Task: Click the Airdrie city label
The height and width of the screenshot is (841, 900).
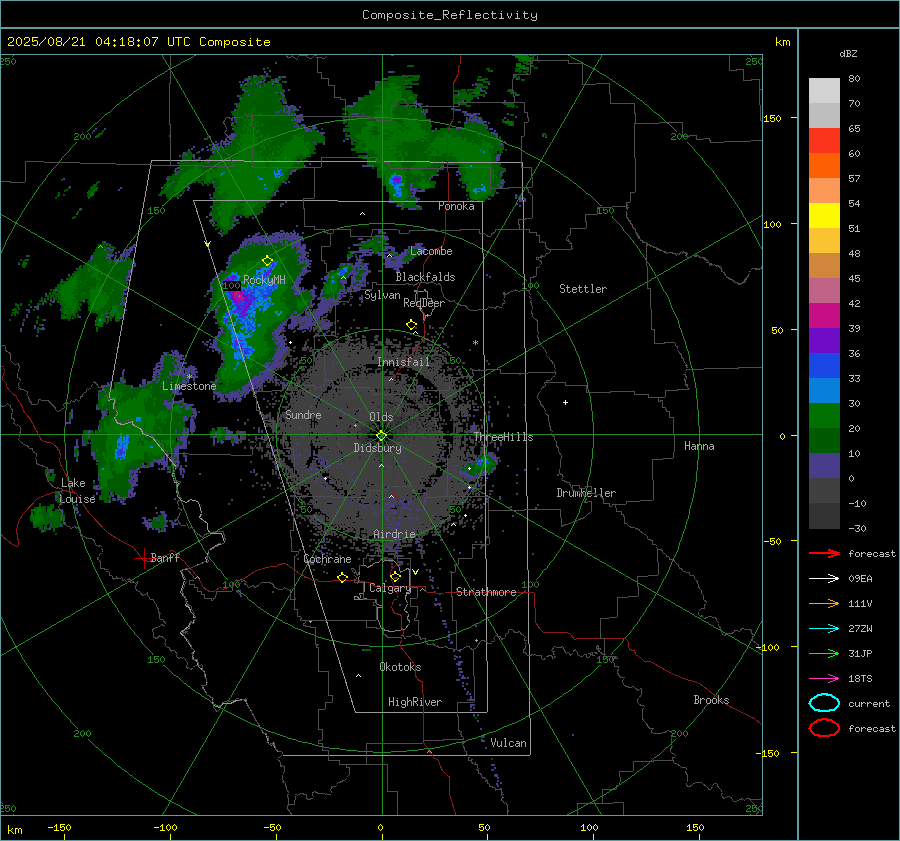Action: pyautogui.click(x=394, y=534)
